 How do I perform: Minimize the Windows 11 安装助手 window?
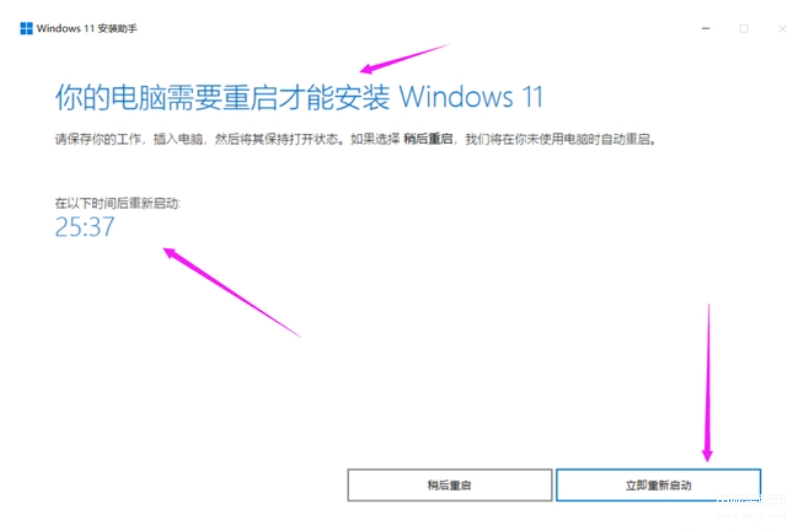(x=706, y=28)
